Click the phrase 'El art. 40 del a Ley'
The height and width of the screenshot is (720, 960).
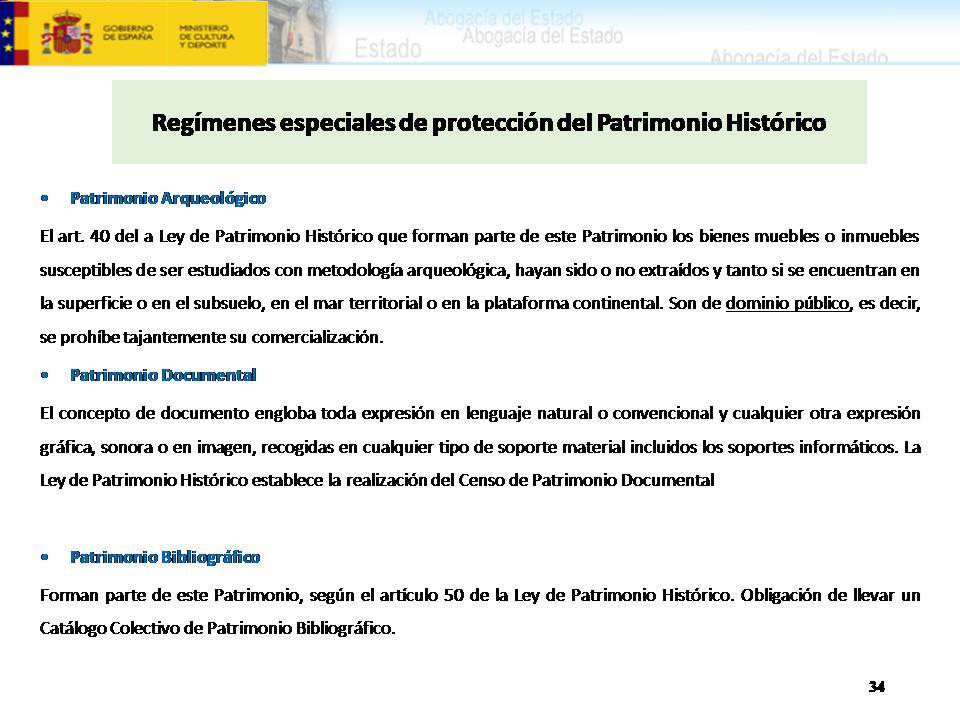pyautogui.click(x=111, y=236)
